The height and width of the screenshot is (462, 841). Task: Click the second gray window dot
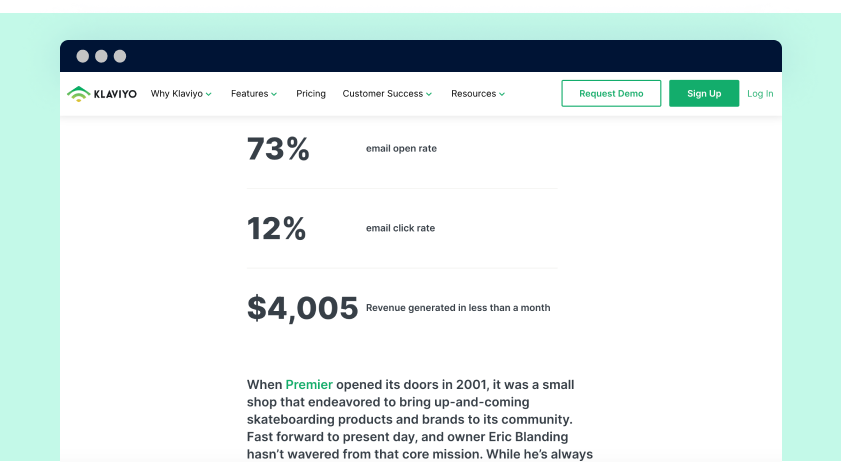click(101, 56)
